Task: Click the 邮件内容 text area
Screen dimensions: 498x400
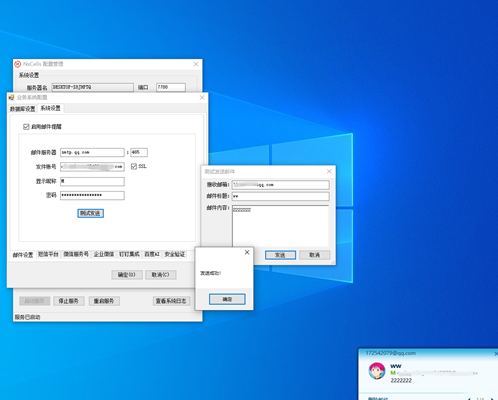Action: coord(281,226)
